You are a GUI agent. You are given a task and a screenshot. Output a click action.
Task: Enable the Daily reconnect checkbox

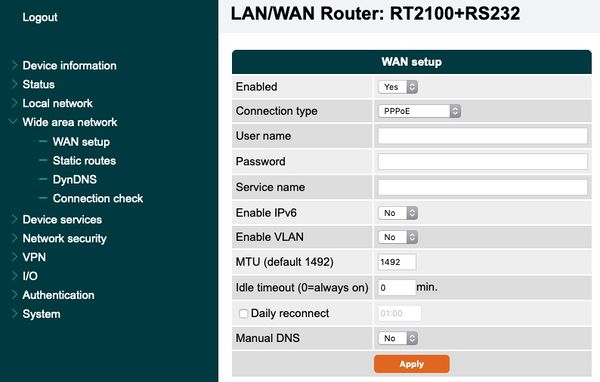(243, 313)
